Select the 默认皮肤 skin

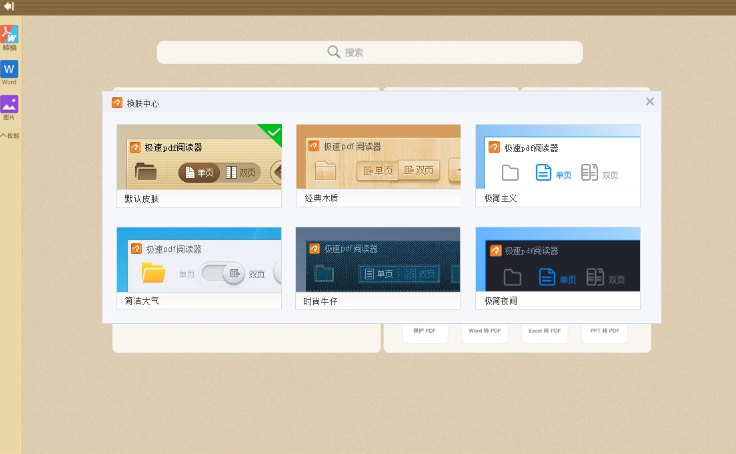[x=199, y=166]
